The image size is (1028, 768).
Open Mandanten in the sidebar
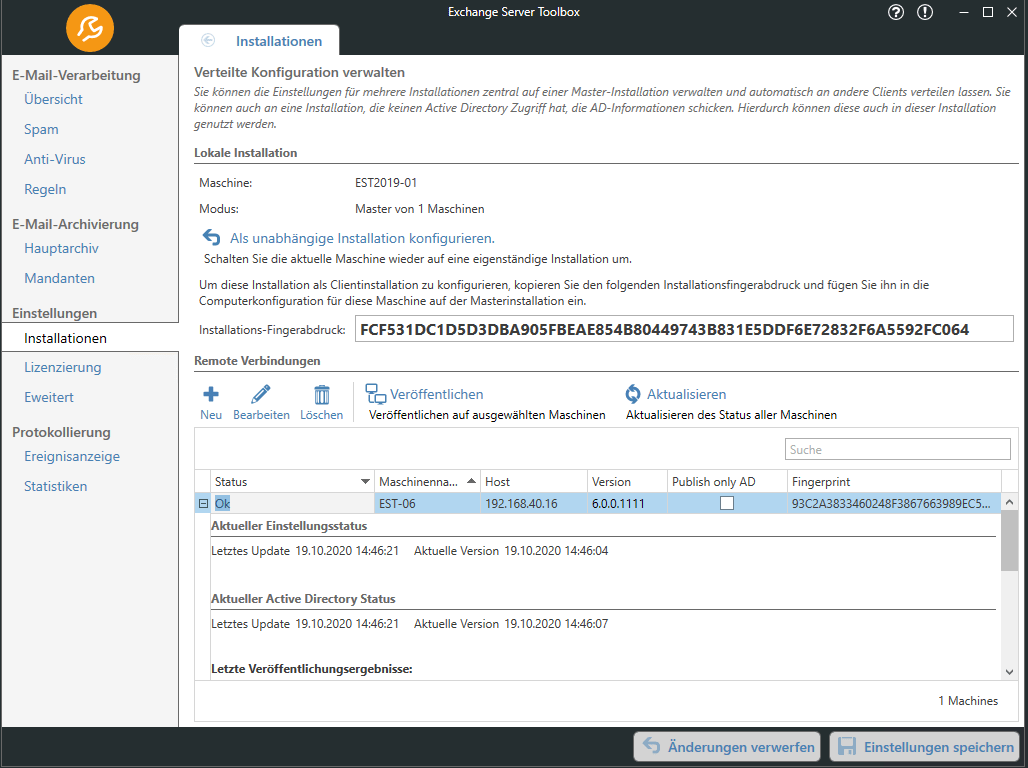click(x=59, y=279)
